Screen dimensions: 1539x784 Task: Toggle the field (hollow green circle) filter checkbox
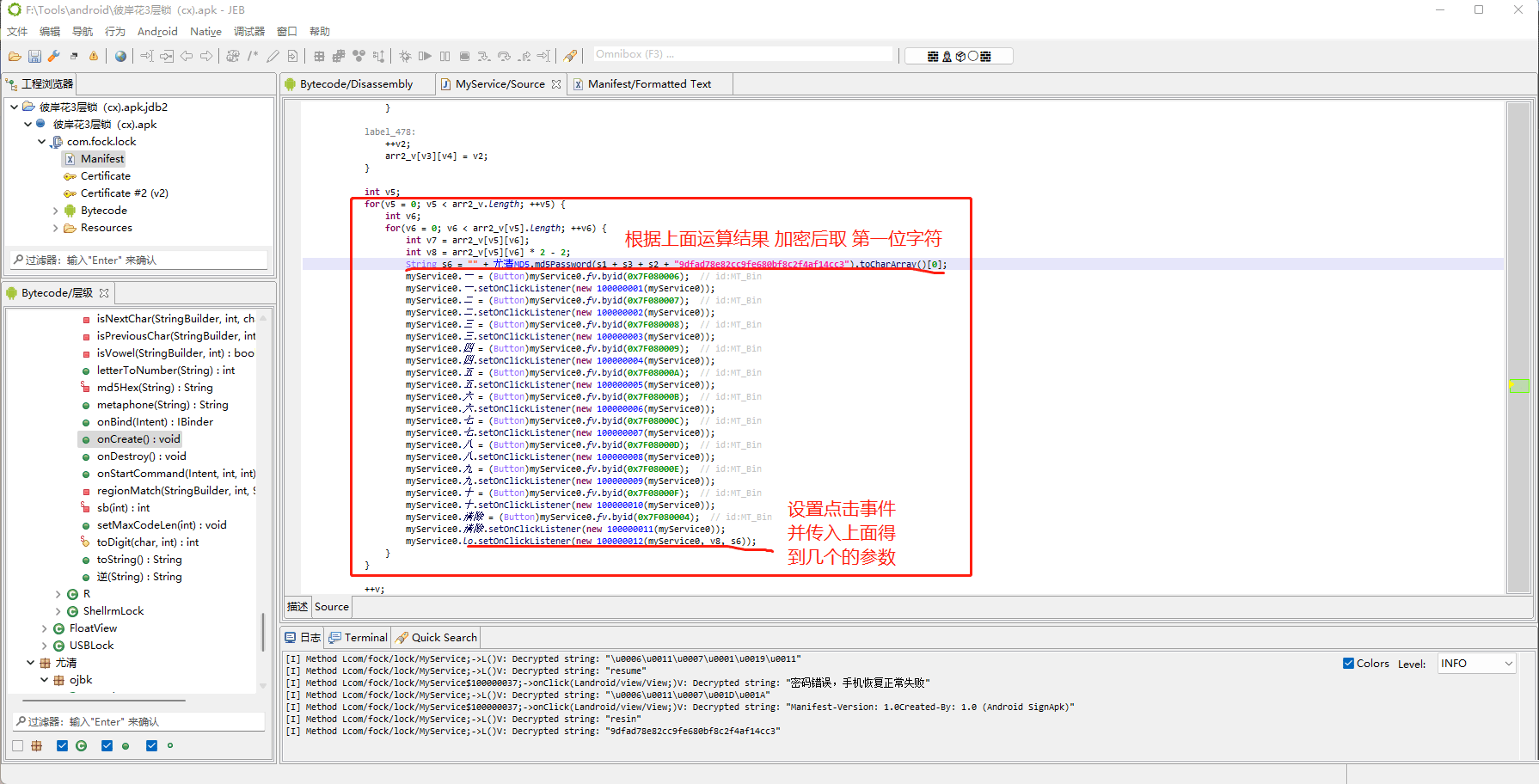[151, 746]
